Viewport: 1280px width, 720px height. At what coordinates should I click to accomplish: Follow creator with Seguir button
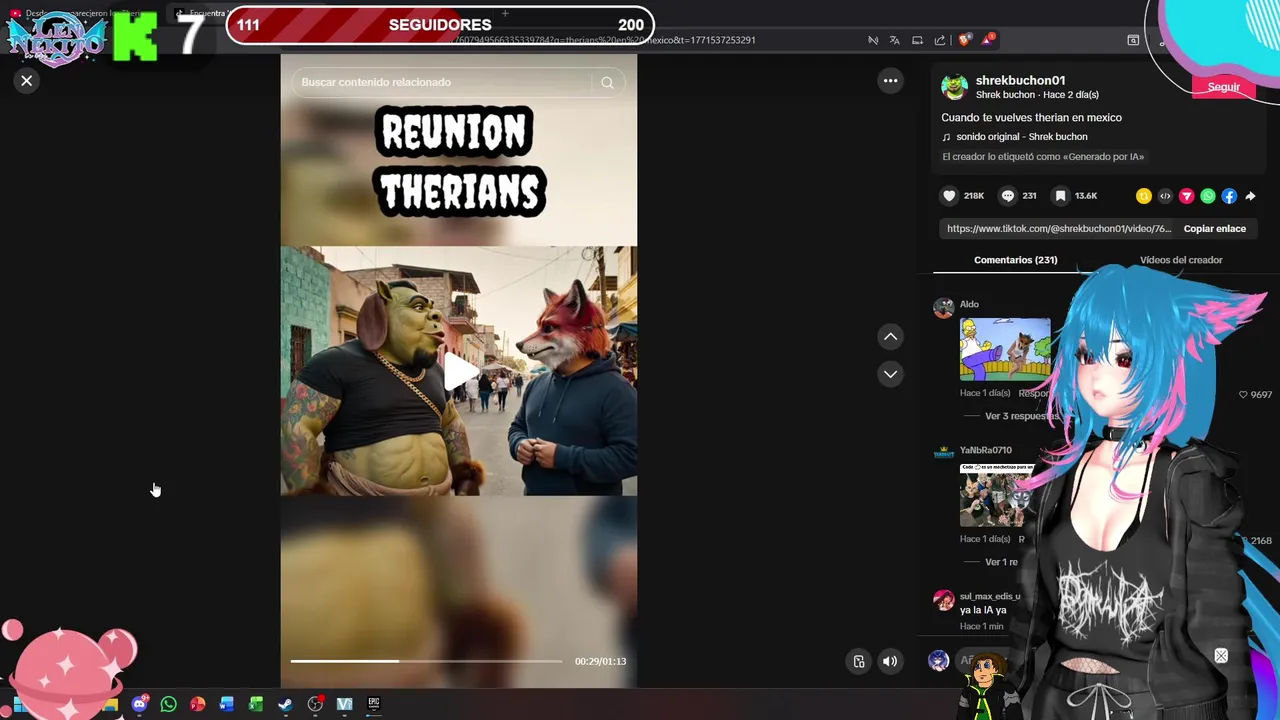click(x=1223, y=87)
